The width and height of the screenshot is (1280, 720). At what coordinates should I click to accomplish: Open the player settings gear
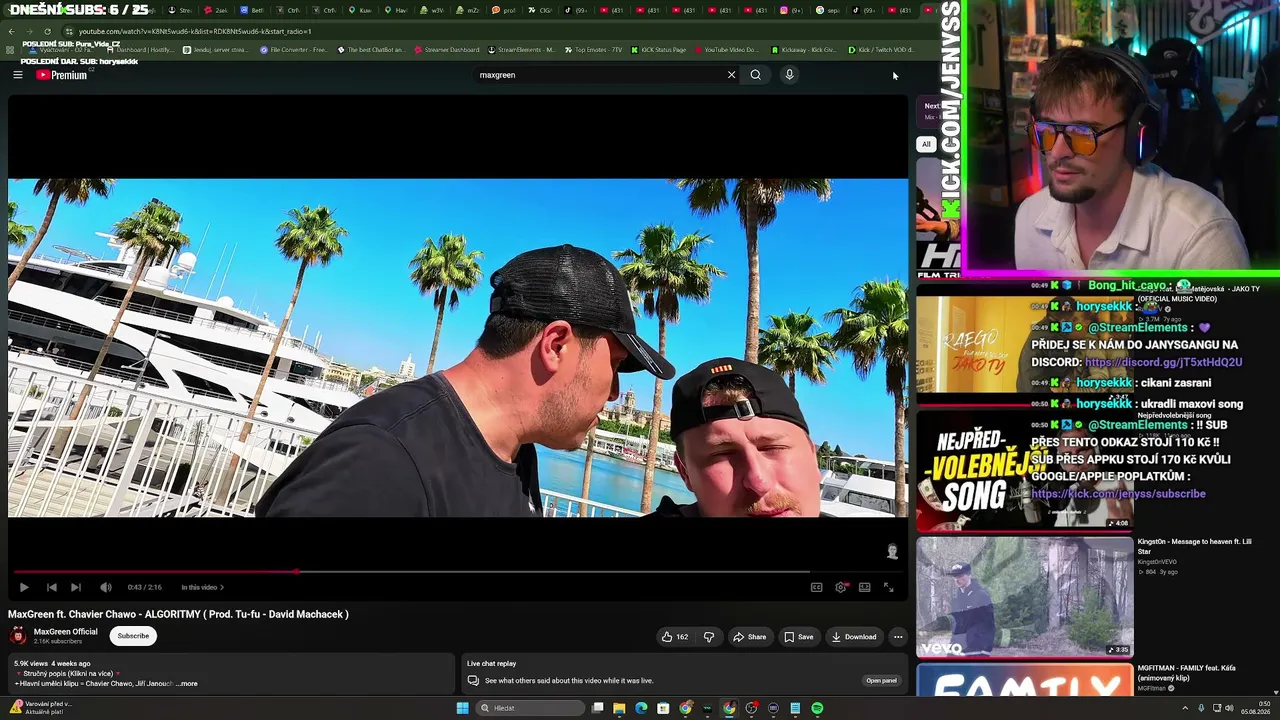pyautogui.click(x=841, y=587)
